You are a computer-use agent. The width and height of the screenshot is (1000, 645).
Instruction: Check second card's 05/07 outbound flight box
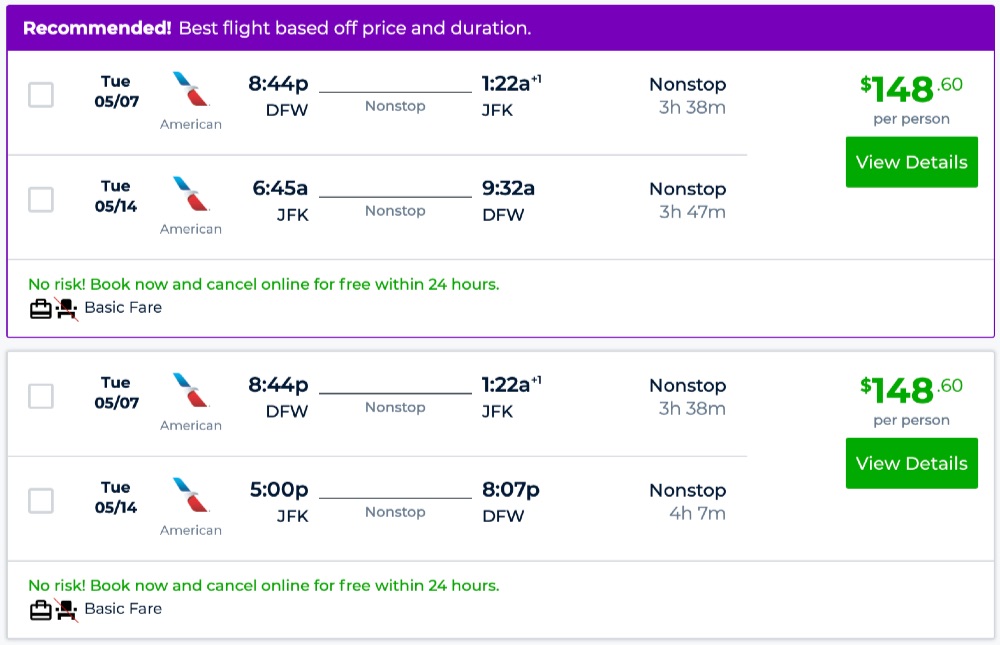coord(41,396)
